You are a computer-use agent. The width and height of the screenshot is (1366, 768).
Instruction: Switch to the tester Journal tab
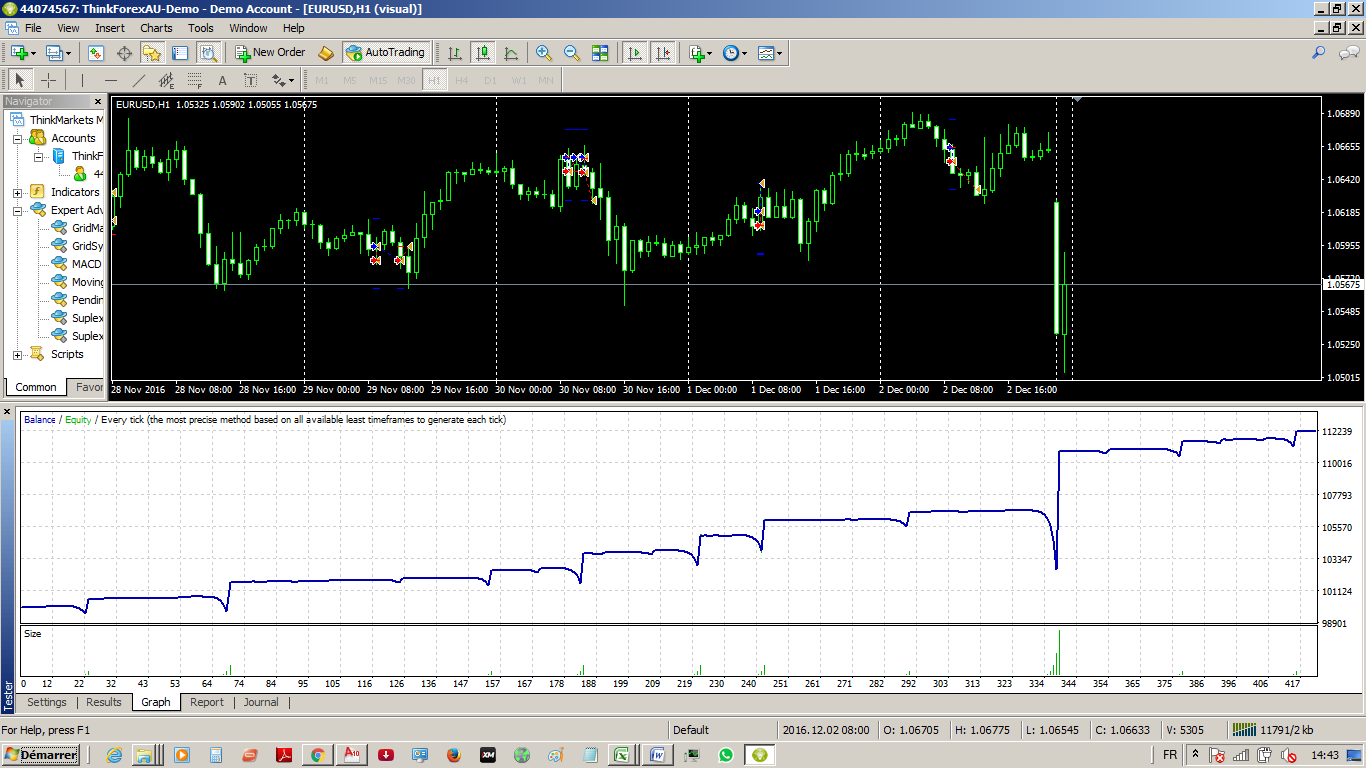[x=261, y=702]
